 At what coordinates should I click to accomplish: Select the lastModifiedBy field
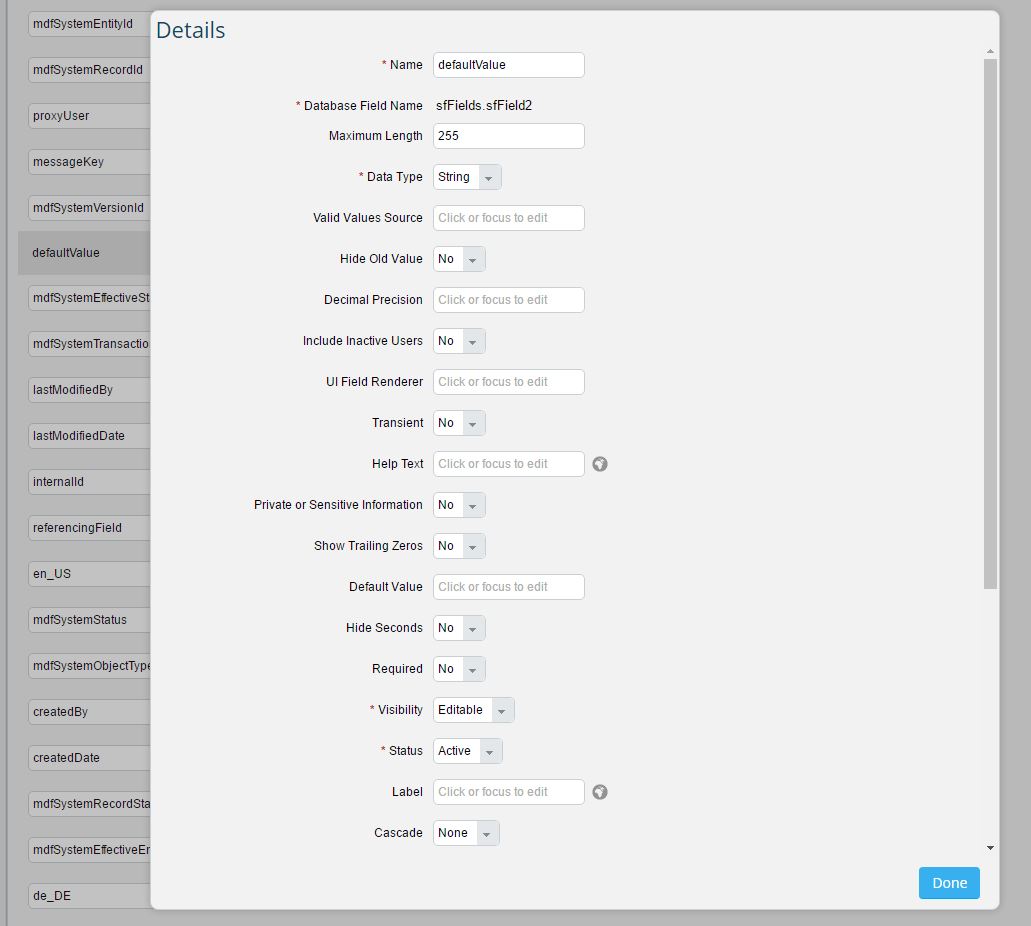pos(89,390)
